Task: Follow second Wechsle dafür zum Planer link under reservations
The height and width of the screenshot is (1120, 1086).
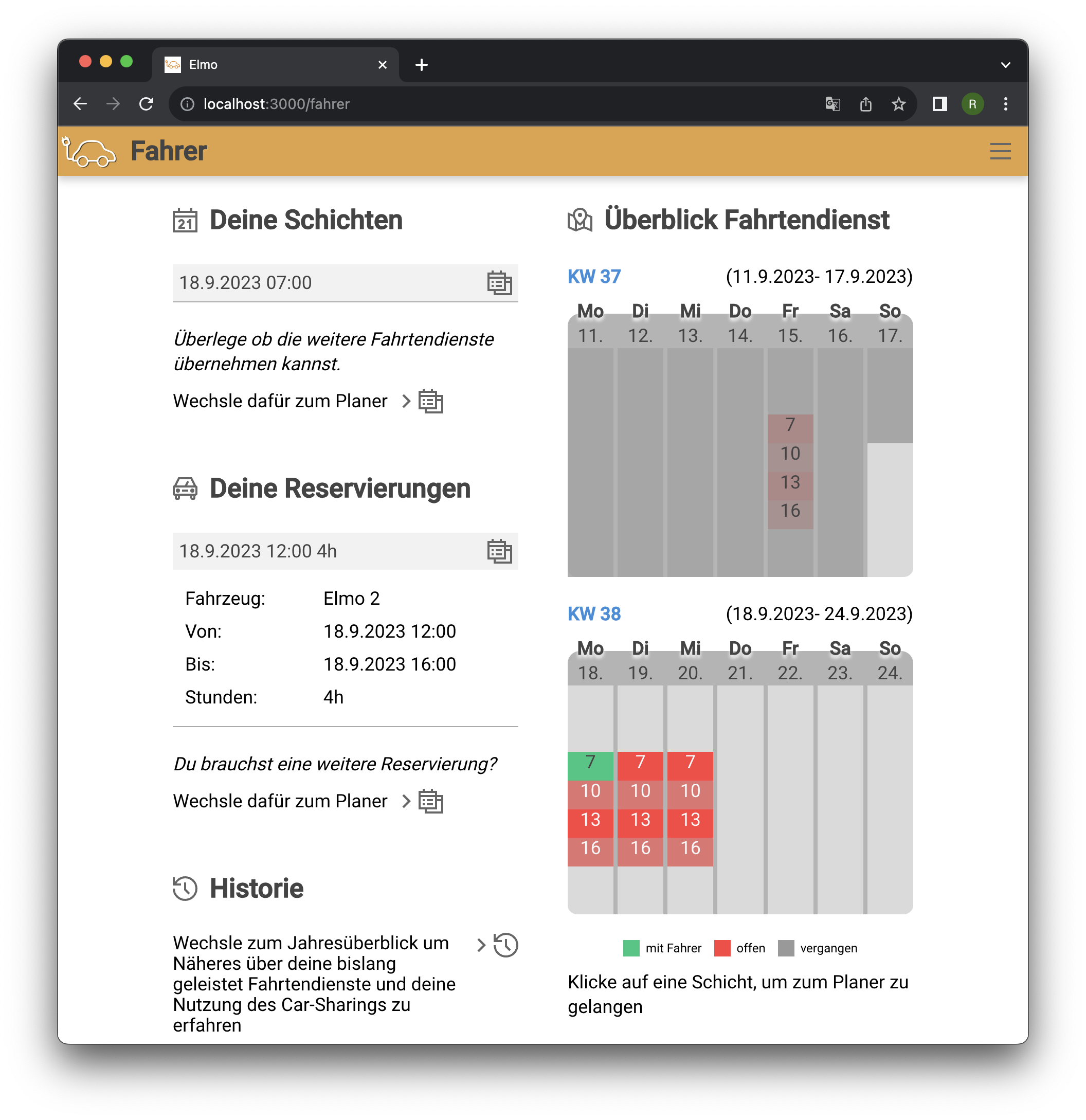Action: pyautogui.click(x=280, y=801)
